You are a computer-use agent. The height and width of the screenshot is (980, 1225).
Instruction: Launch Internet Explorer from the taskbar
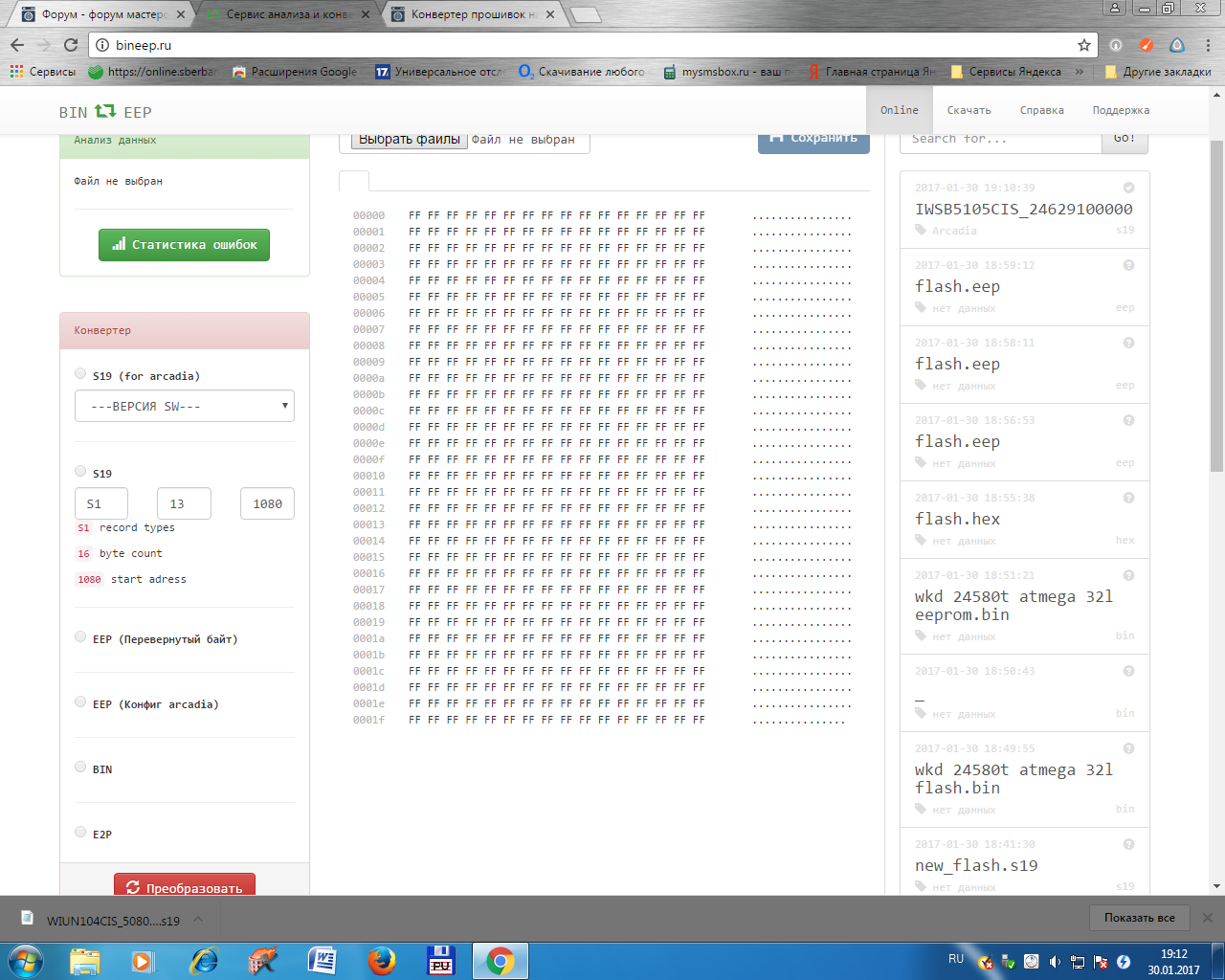point(203,961)
